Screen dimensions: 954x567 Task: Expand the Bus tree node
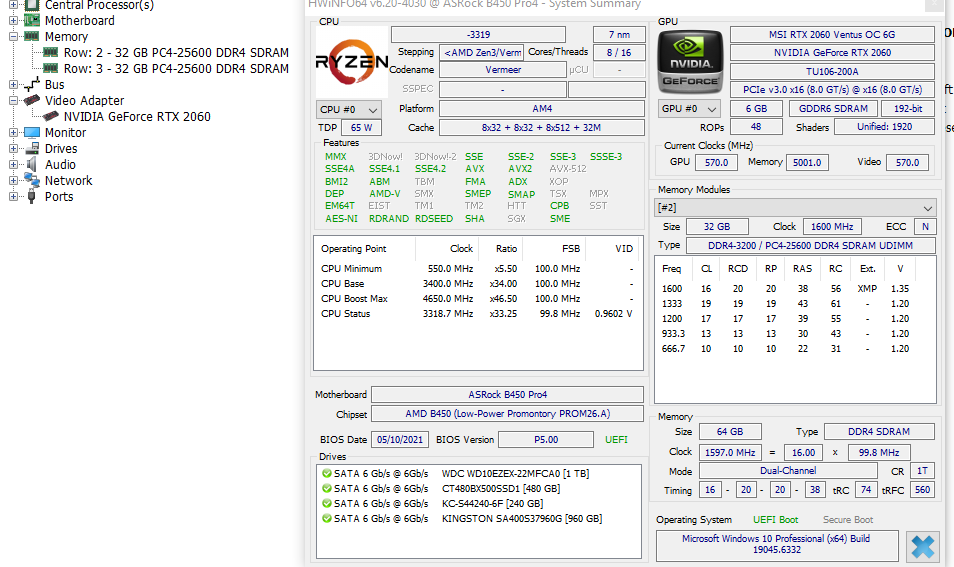13,85
